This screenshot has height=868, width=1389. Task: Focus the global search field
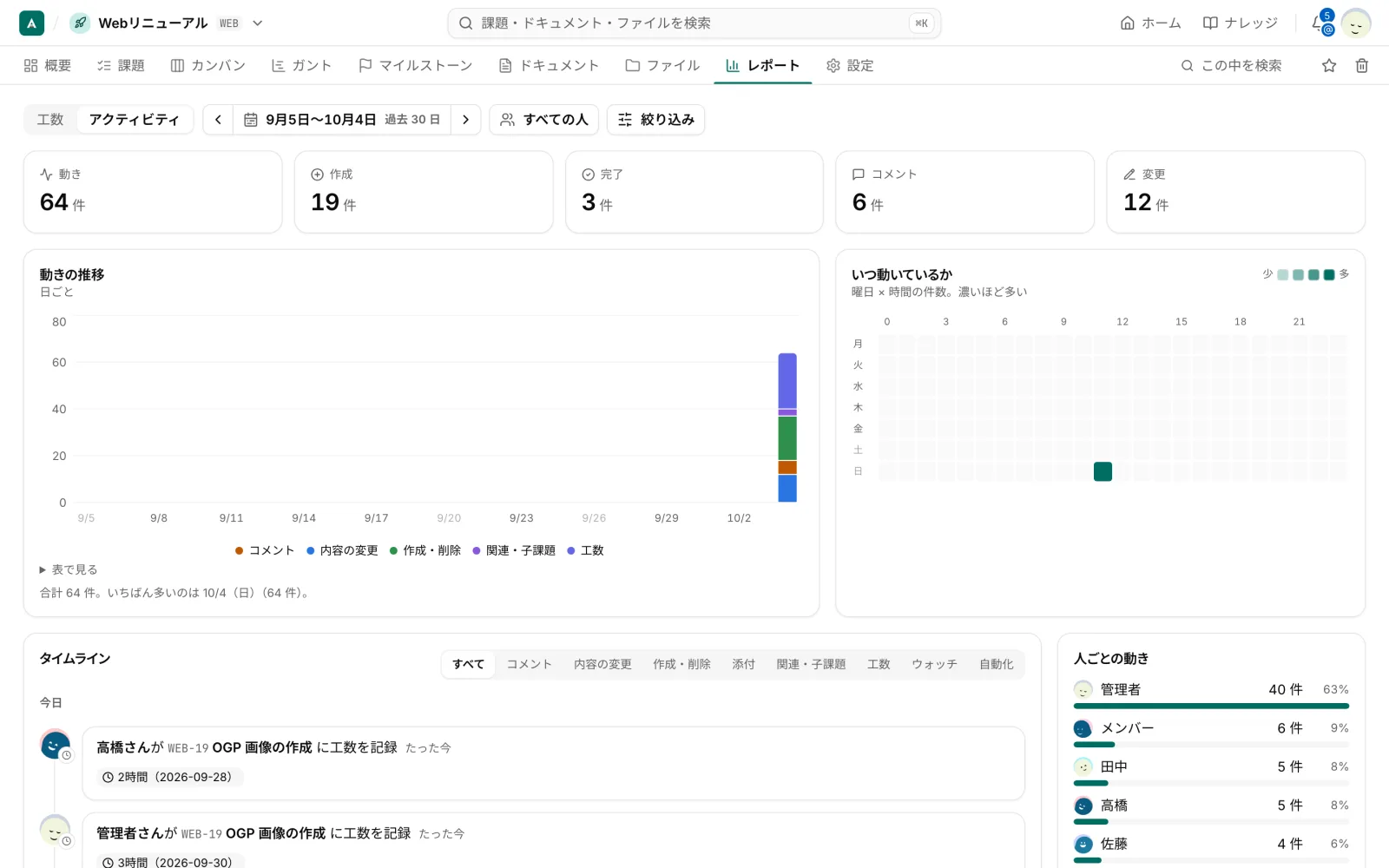(x=694, y=23)
